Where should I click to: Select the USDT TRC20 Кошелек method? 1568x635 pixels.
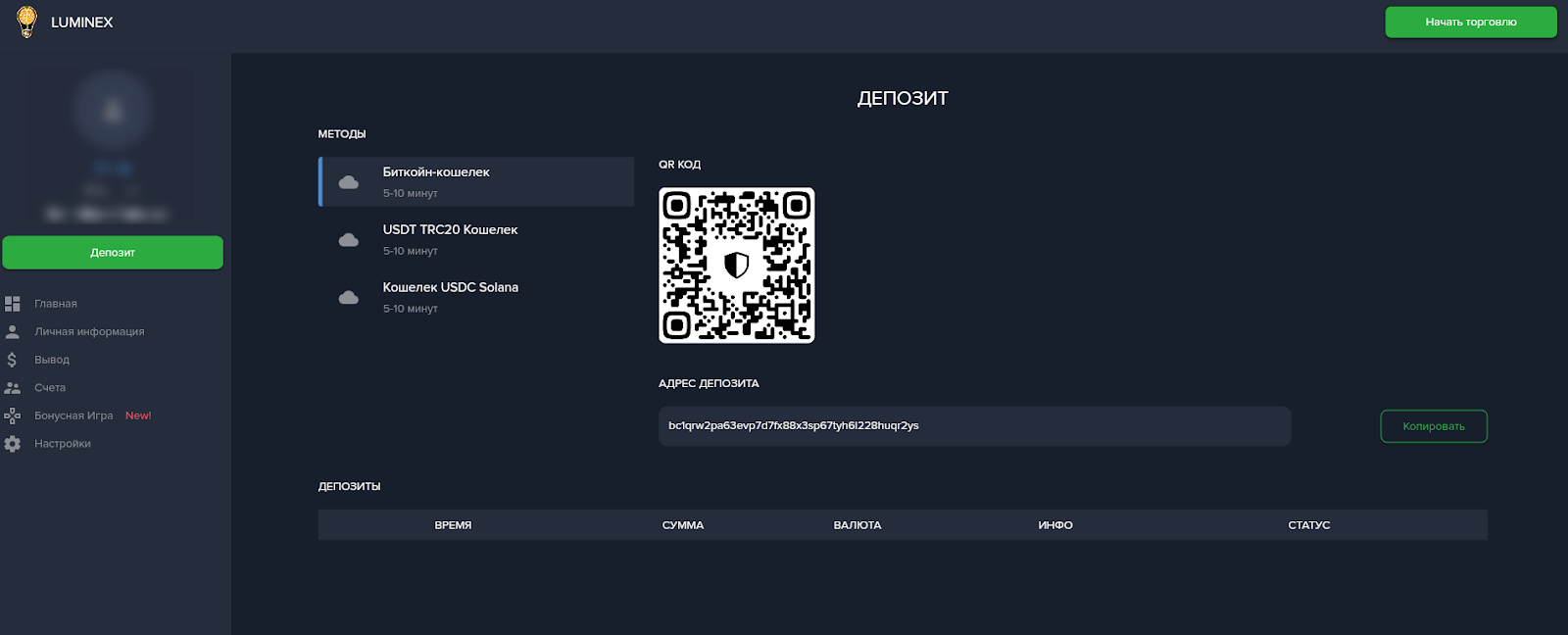coord(476,239)
